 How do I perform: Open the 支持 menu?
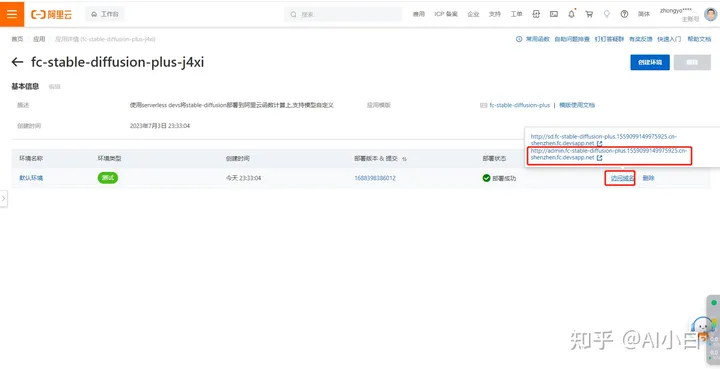(495, 14)
